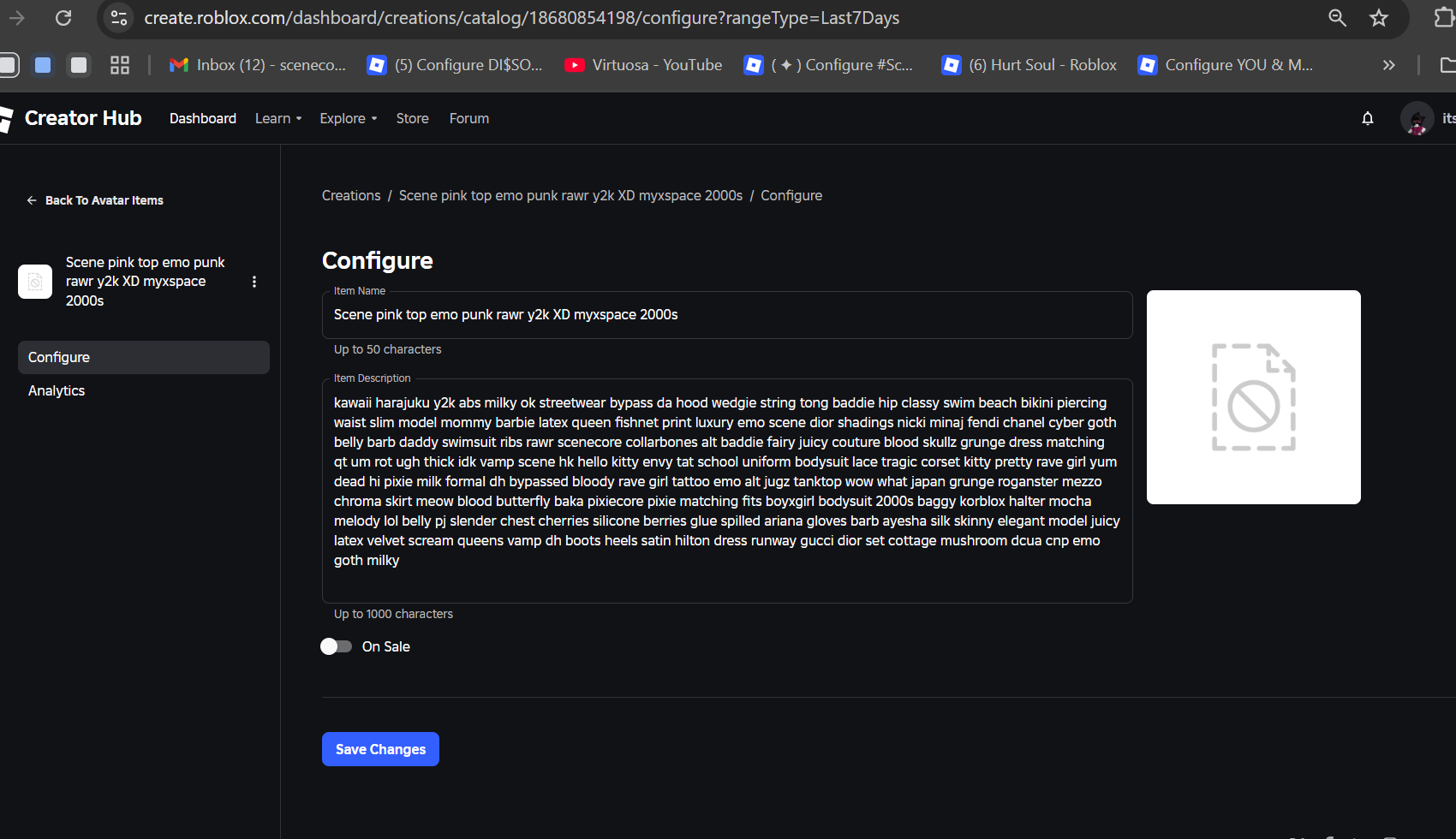Click into the Item Description text area

coord(727,491)
